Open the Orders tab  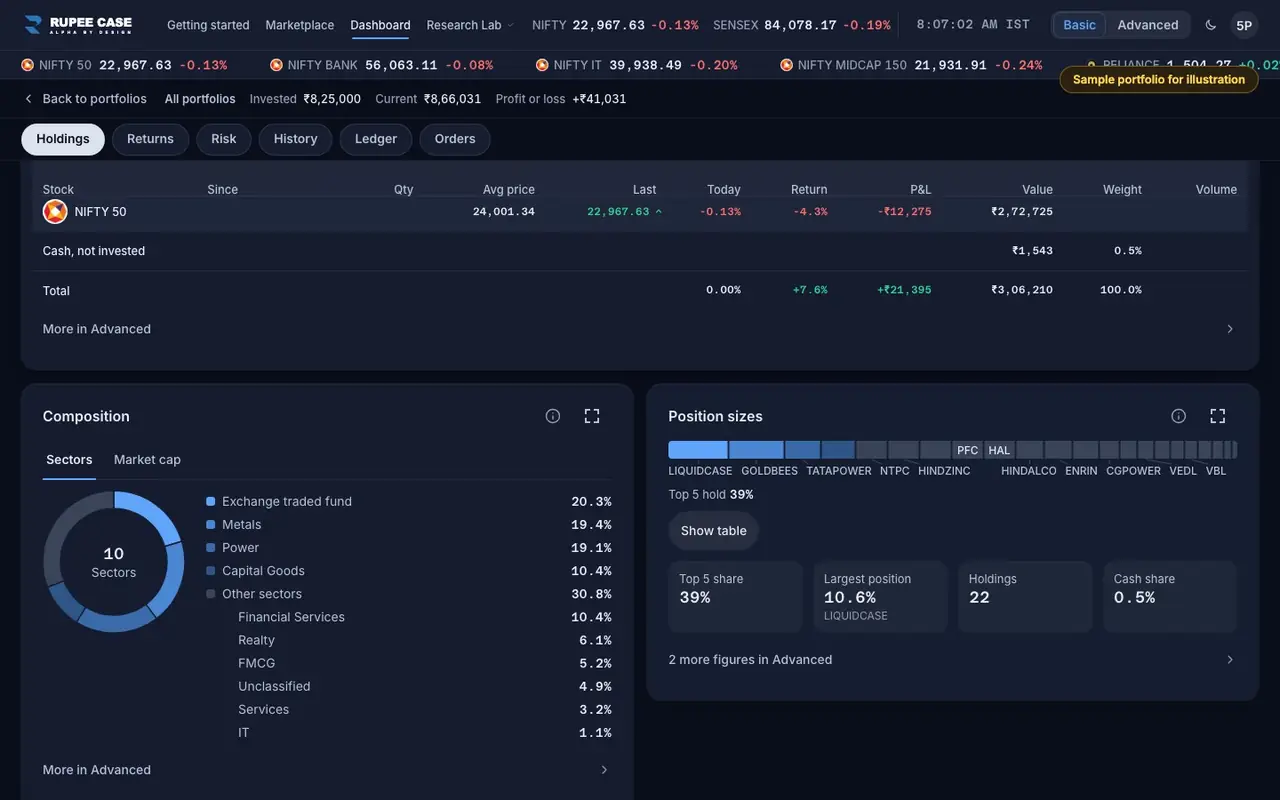[455, 139]
